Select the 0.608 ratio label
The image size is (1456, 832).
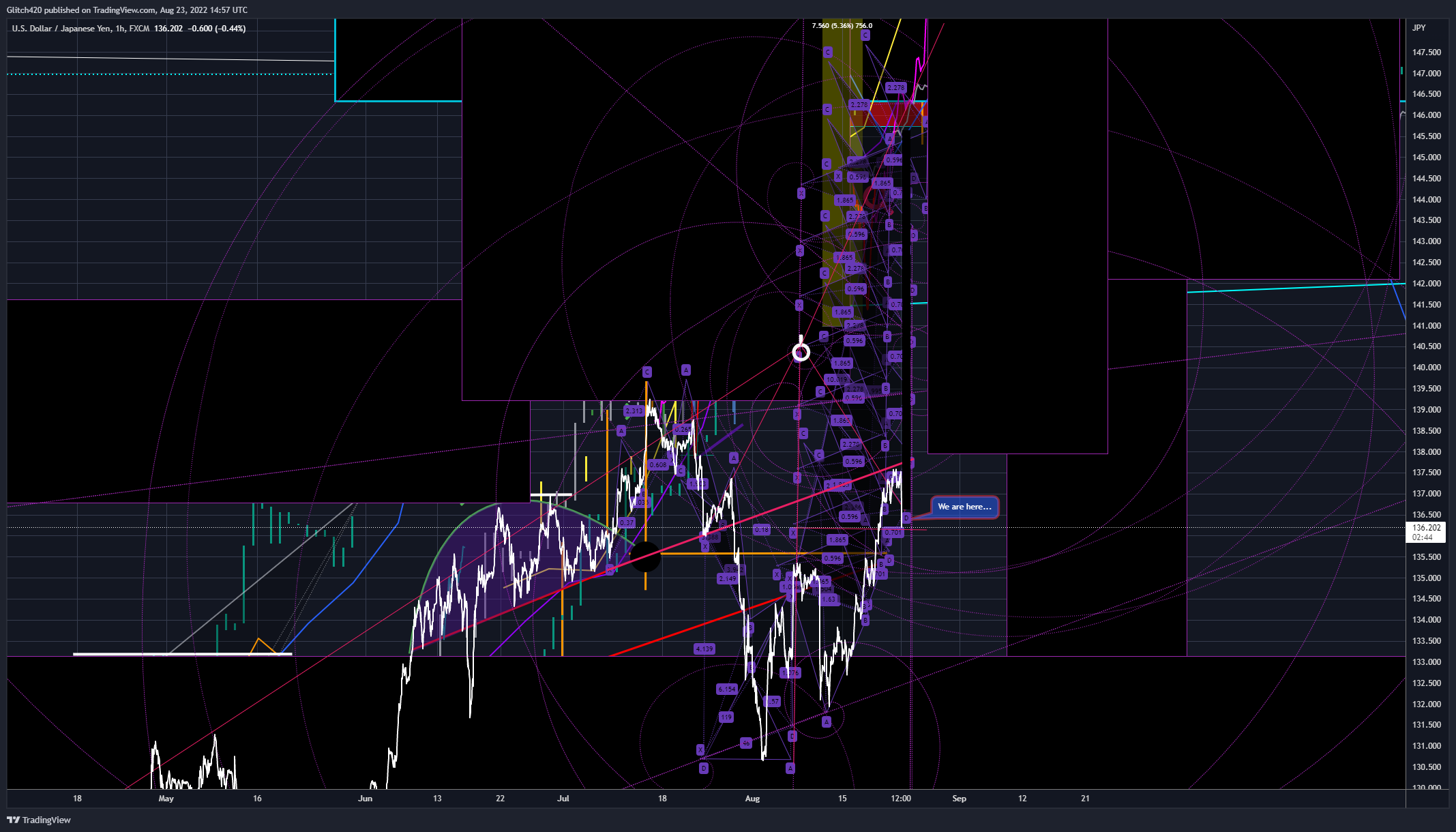click(657, 464)
